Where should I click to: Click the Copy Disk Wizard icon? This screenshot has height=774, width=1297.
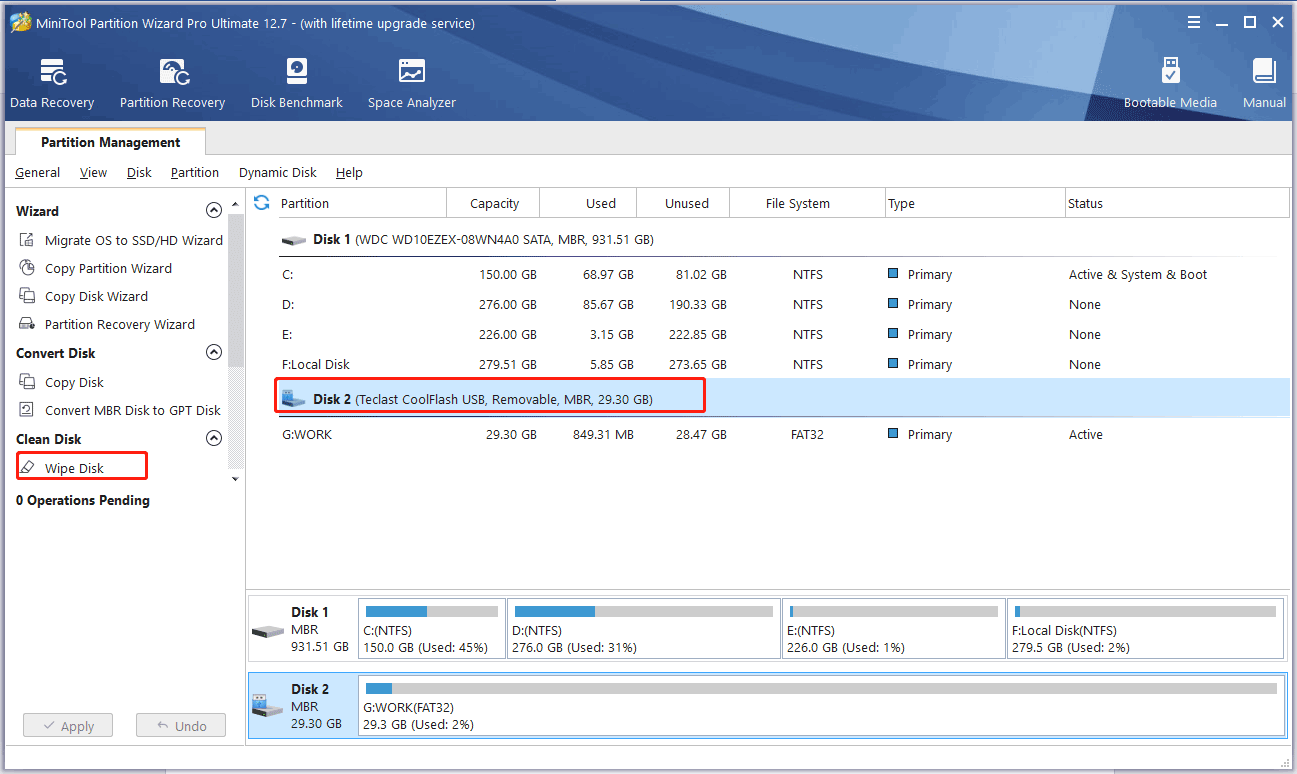[28, 296]
